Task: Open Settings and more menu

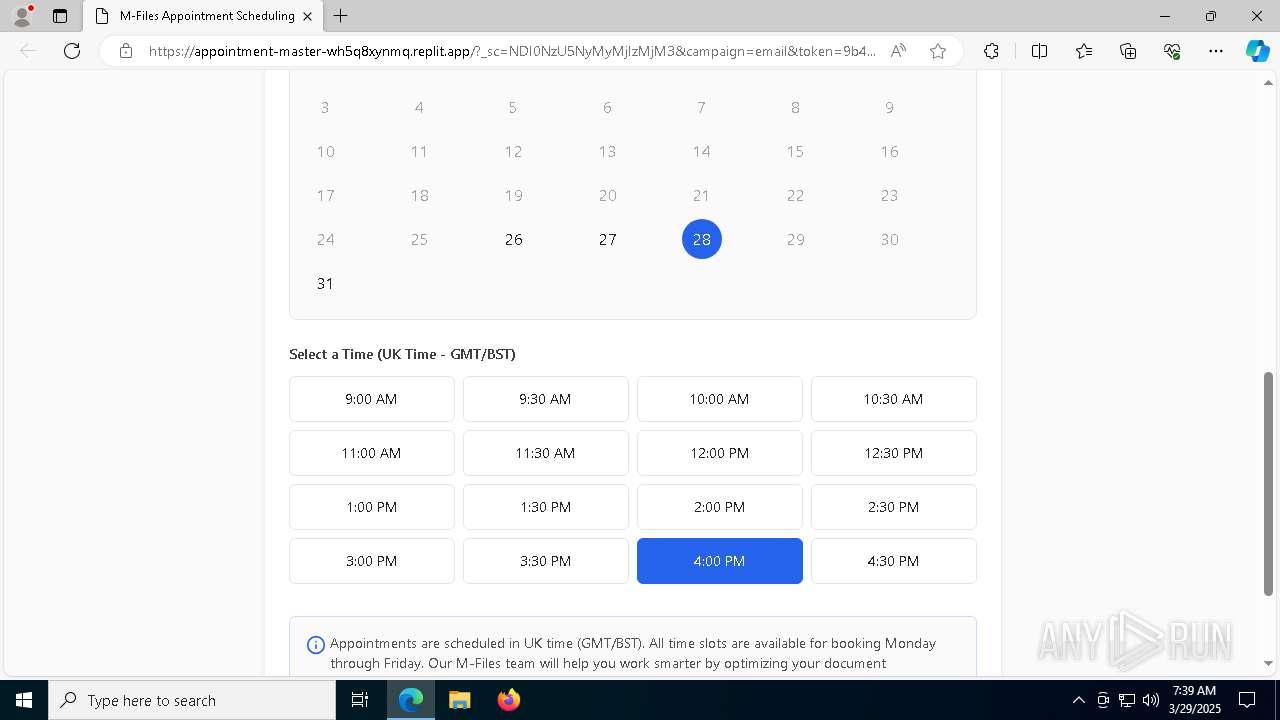Action: pos(1216,51)
